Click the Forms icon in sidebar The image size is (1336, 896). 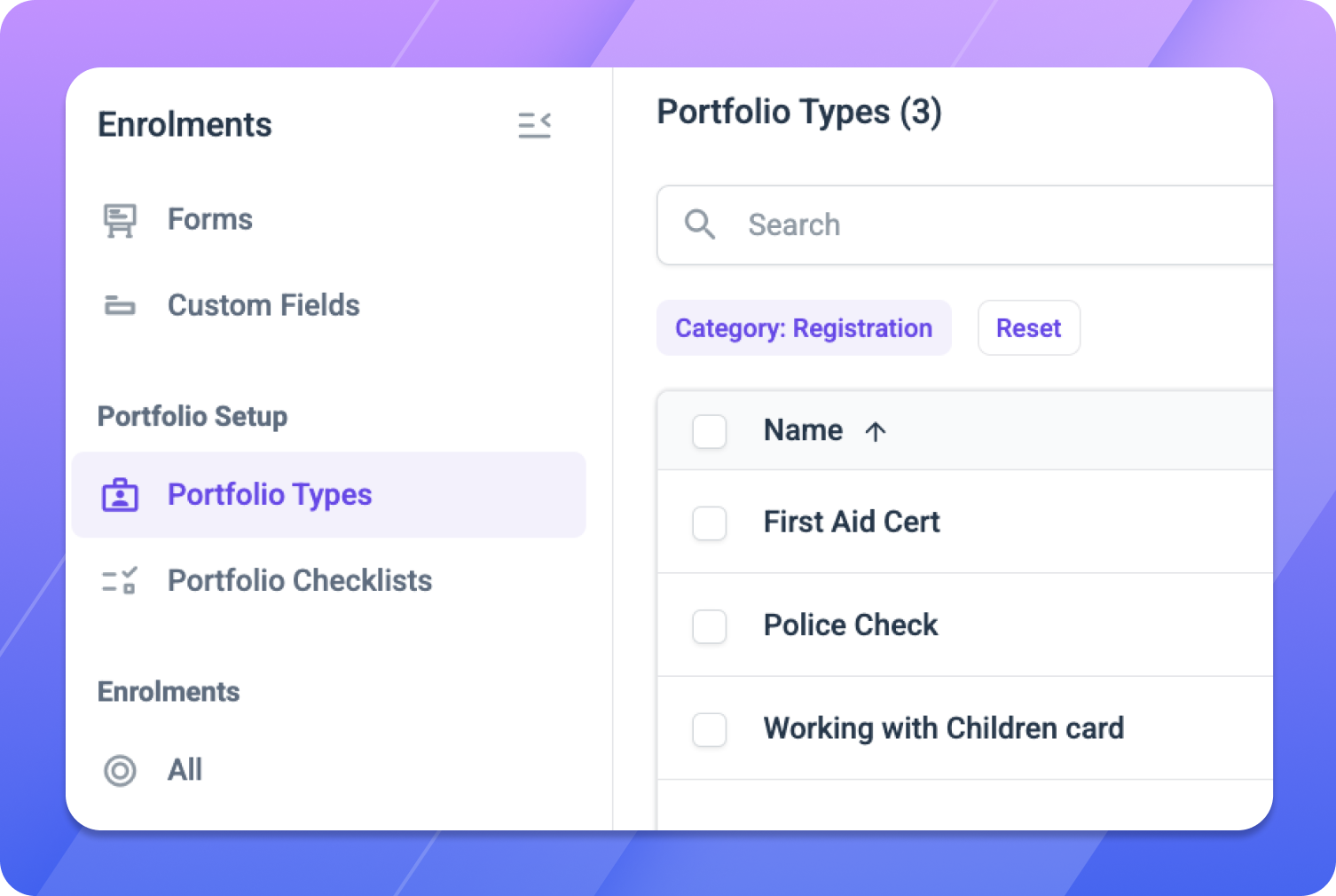pos(120,220)
